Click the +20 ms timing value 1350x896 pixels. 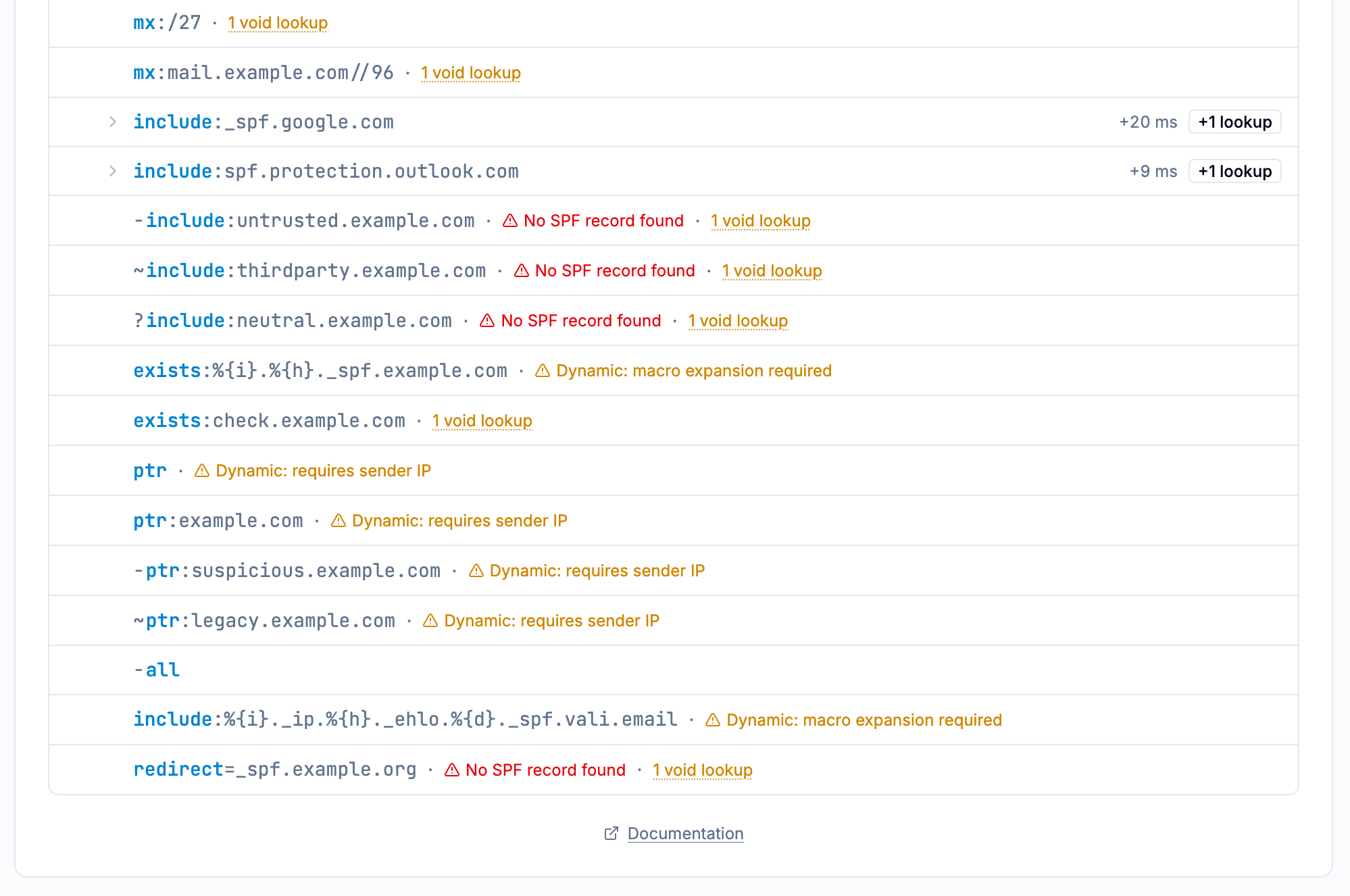1148,122
